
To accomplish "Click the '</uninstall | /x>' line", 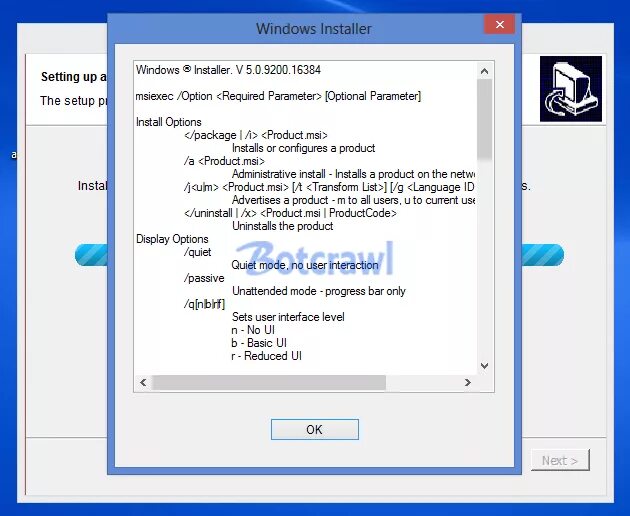I will [290, 213].
